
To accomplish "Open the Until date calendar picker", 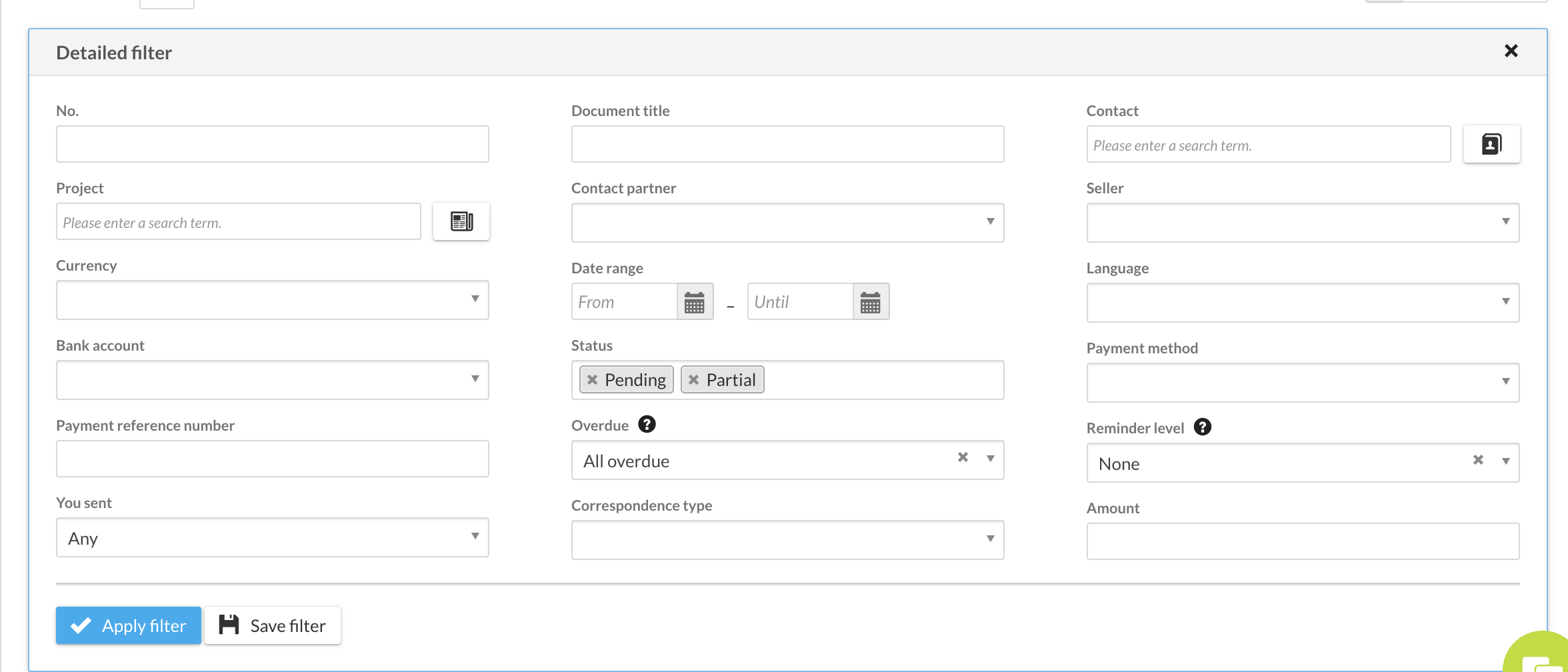I will 871,302.
